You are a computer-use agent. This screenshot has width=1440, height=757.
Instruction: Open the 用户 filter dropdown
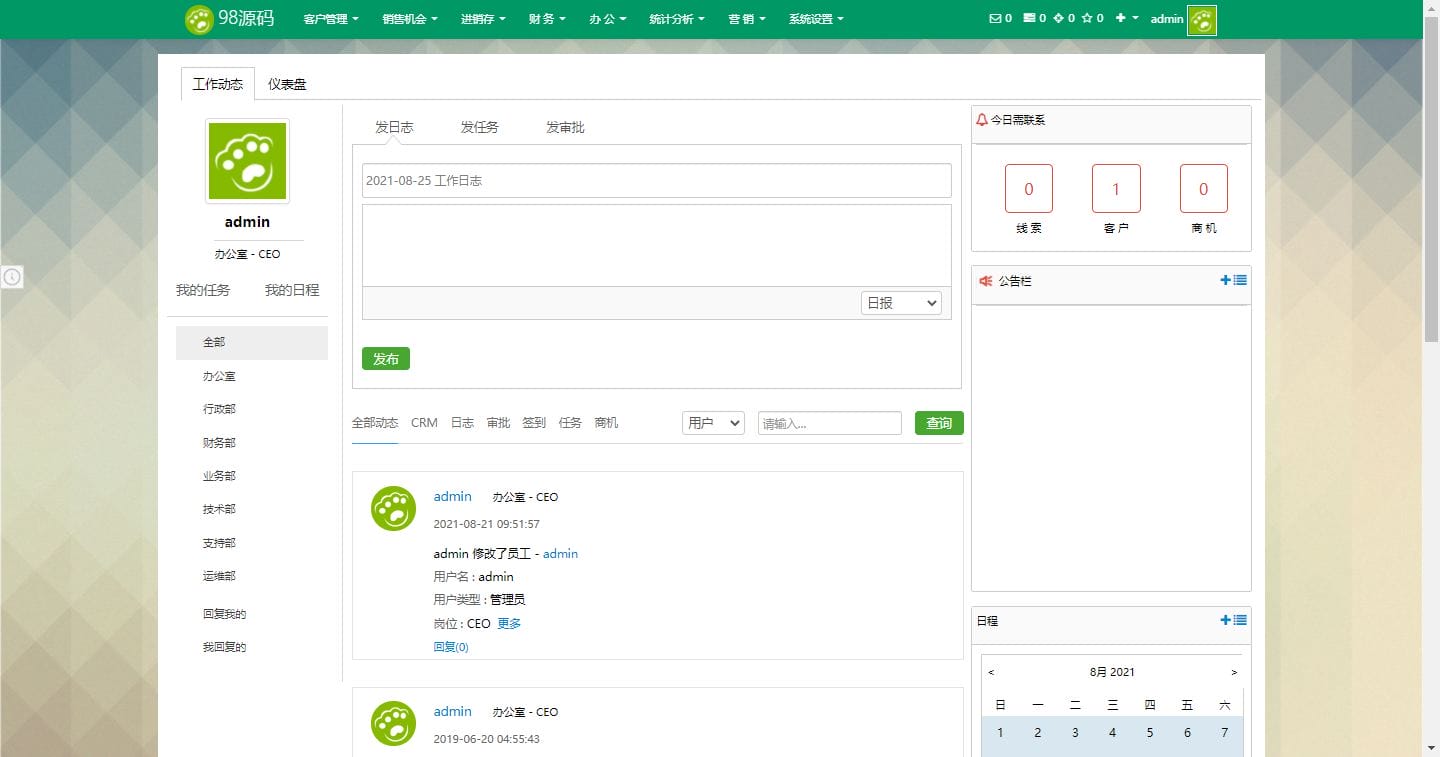712,423
